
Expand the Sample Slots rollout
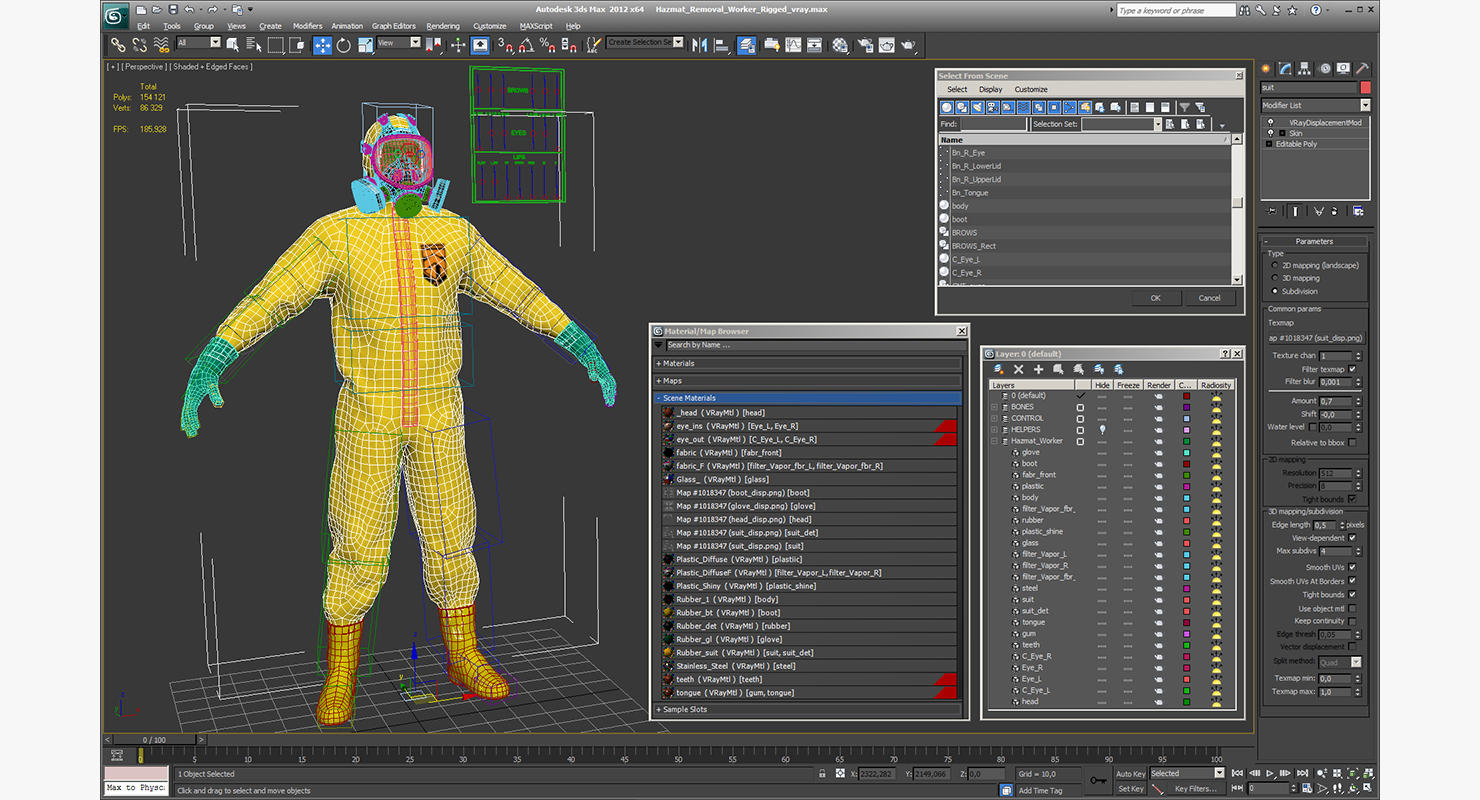[808, 709]
